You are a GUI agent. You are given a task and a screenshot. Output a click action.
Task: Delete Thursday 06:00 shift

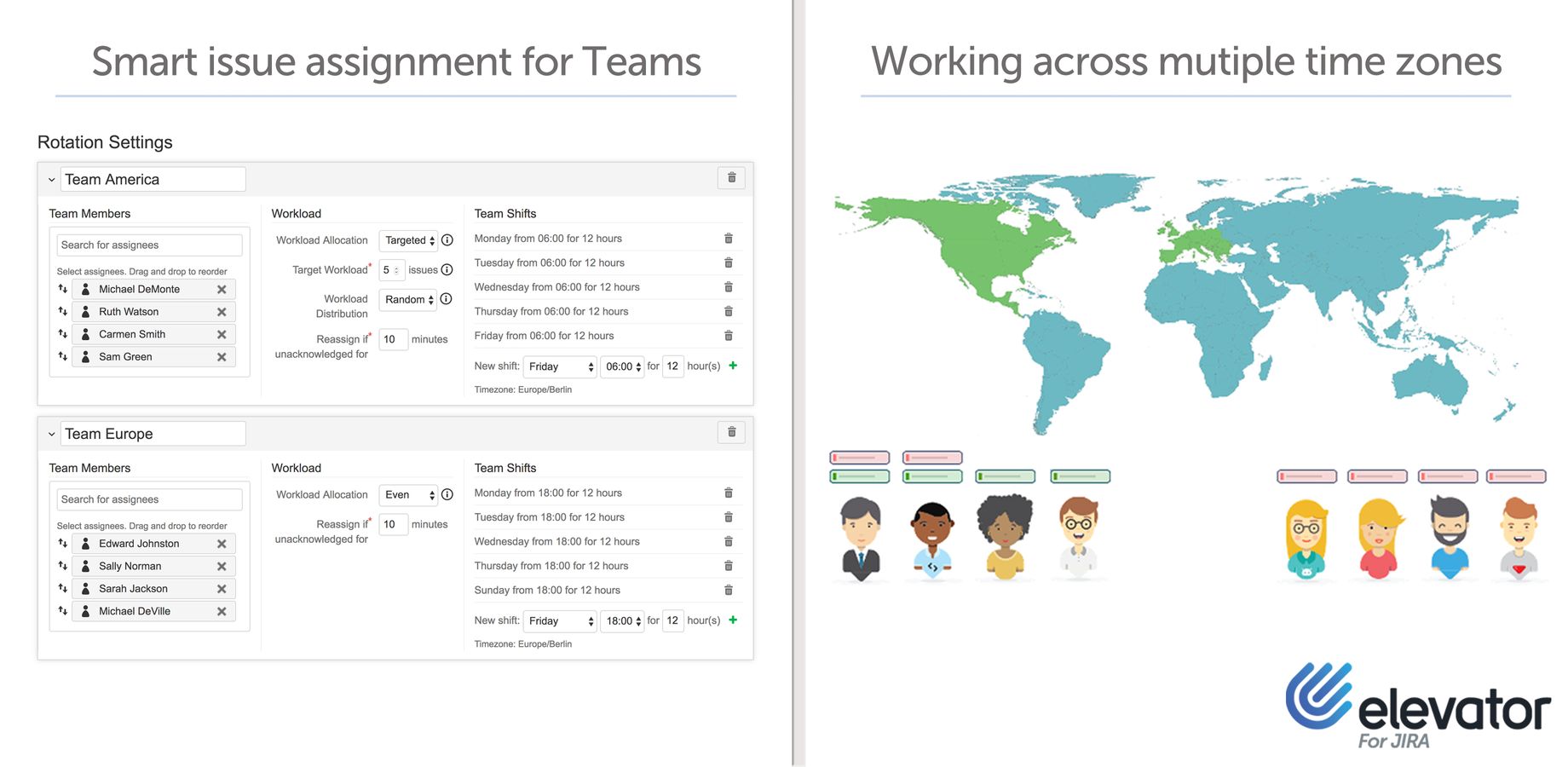tap(729, 311)
